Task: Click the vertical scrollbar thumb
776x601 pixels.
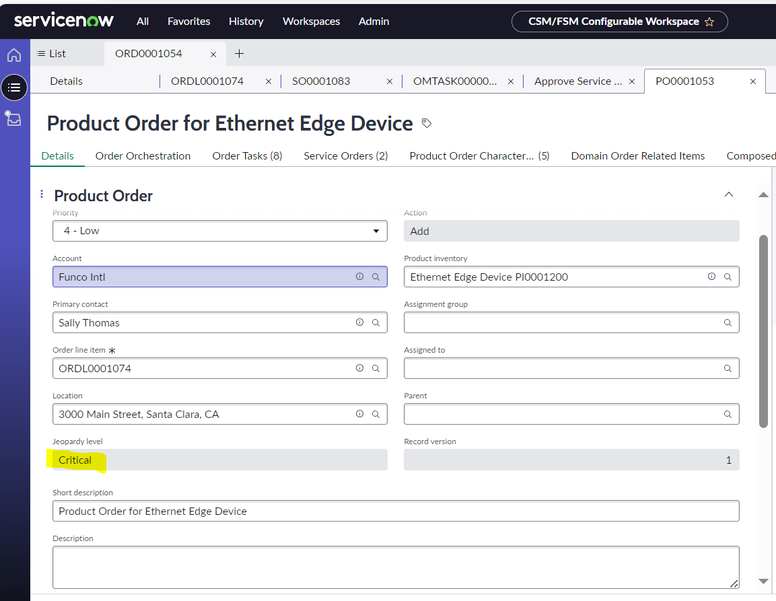Action: (764, 331)
